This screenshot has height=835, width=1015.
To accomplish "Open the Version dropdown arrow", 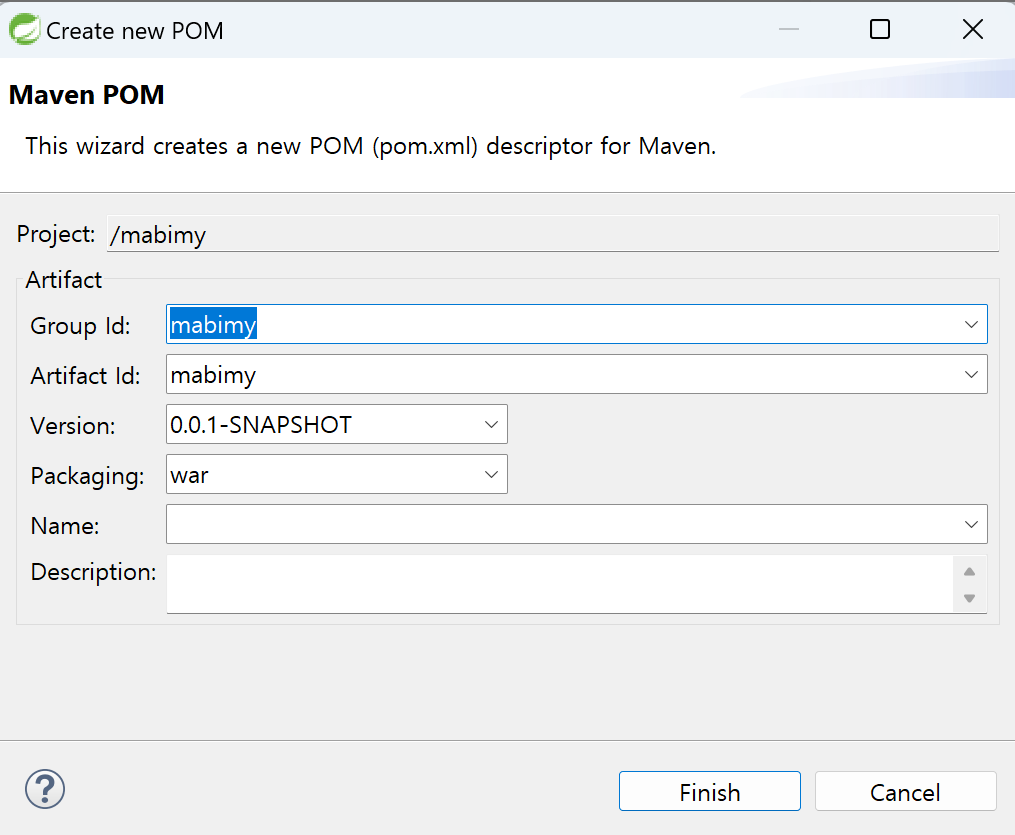I will pos(491,425).
